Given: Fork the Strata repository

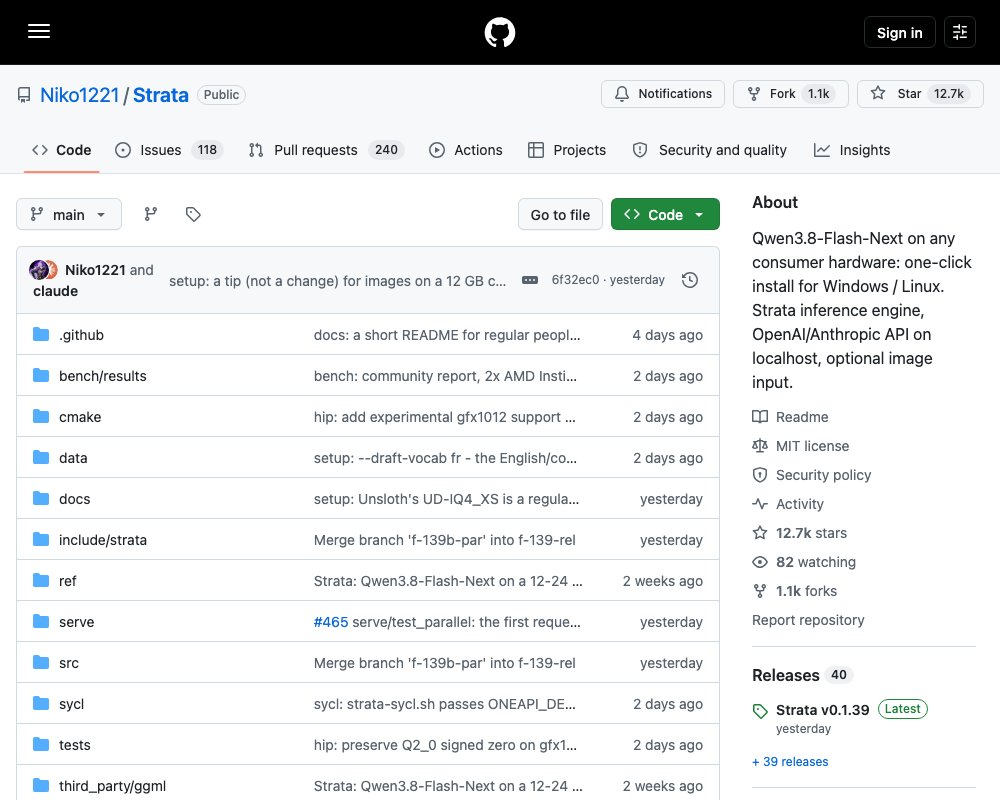Looking at the screenshot, I should [x=791, y=94].
